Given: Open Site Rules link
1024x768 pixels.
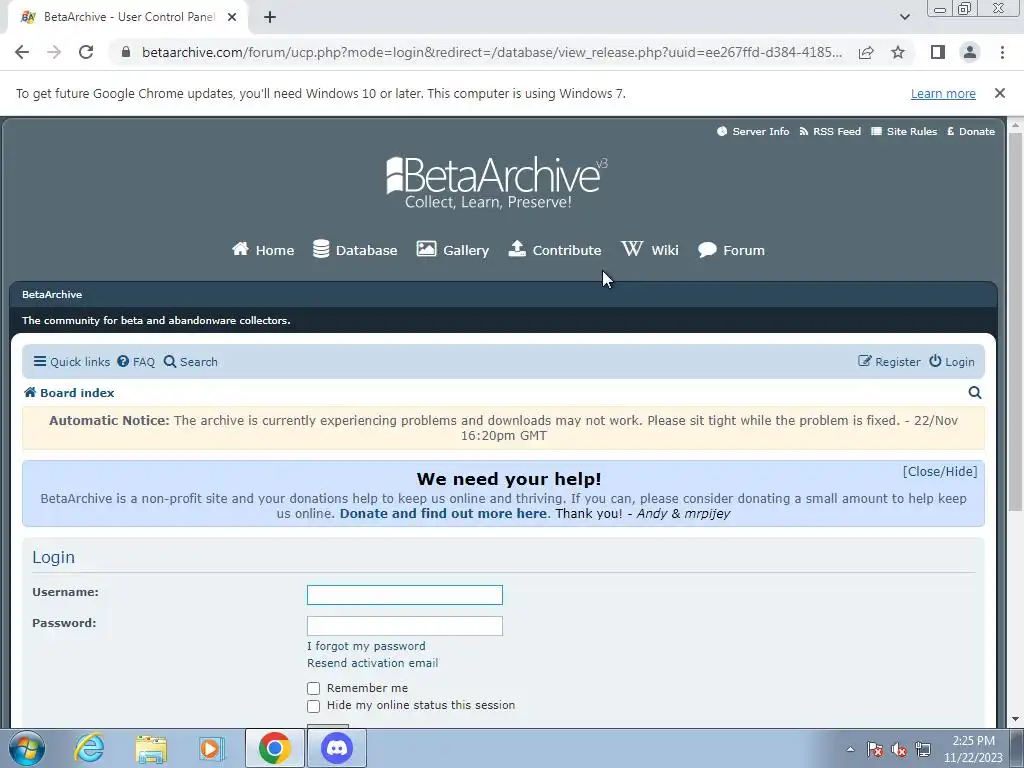Looking at the screenshot, I should pos(904,131).
